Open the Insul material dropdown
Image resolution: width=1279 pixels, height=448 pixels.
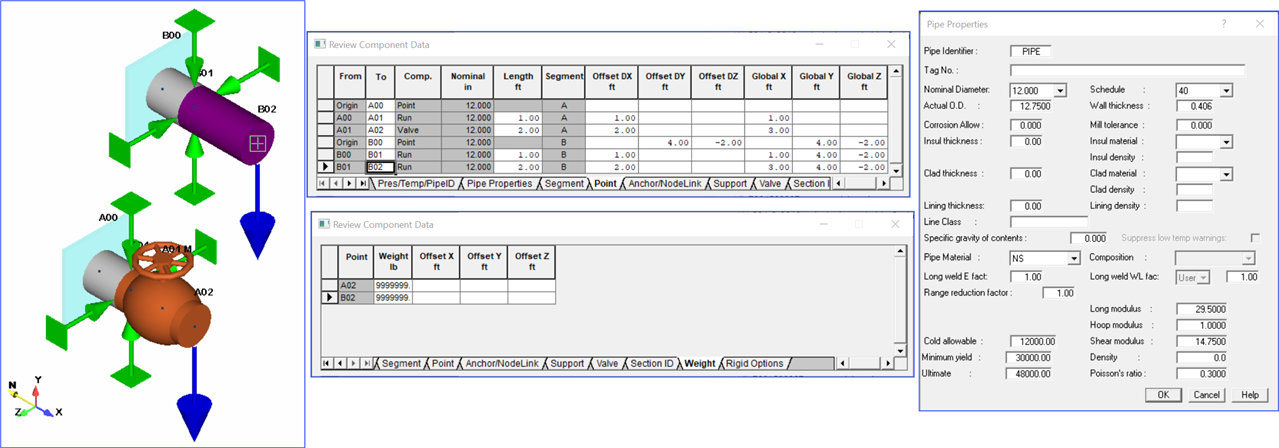click(1226, 143)
